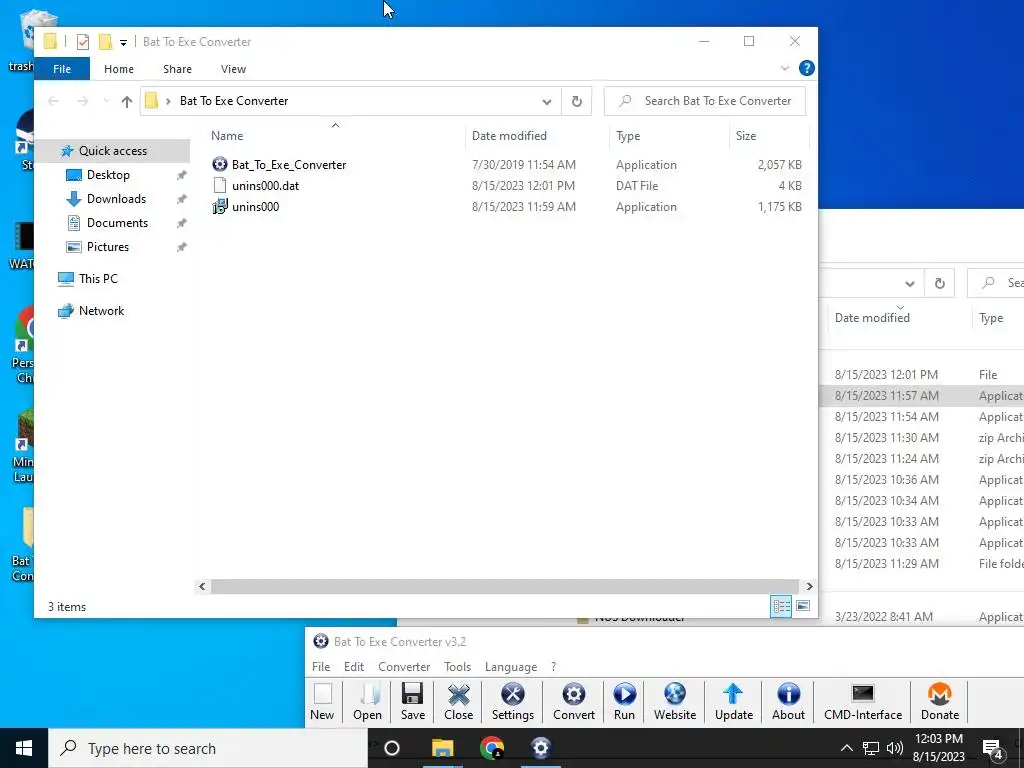The width and height of the screenshot is (1024, 768).
Task: Click the Properties checkmark quick access icon
Action: [83, 42]
